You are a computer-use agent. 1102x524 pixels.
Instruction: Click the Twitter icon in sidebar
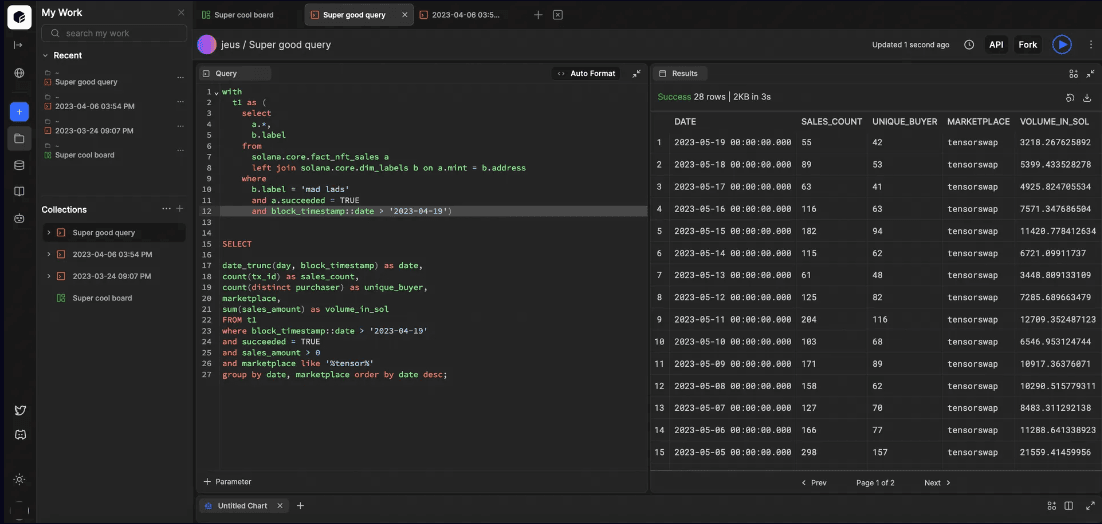(x=19, y=410)
